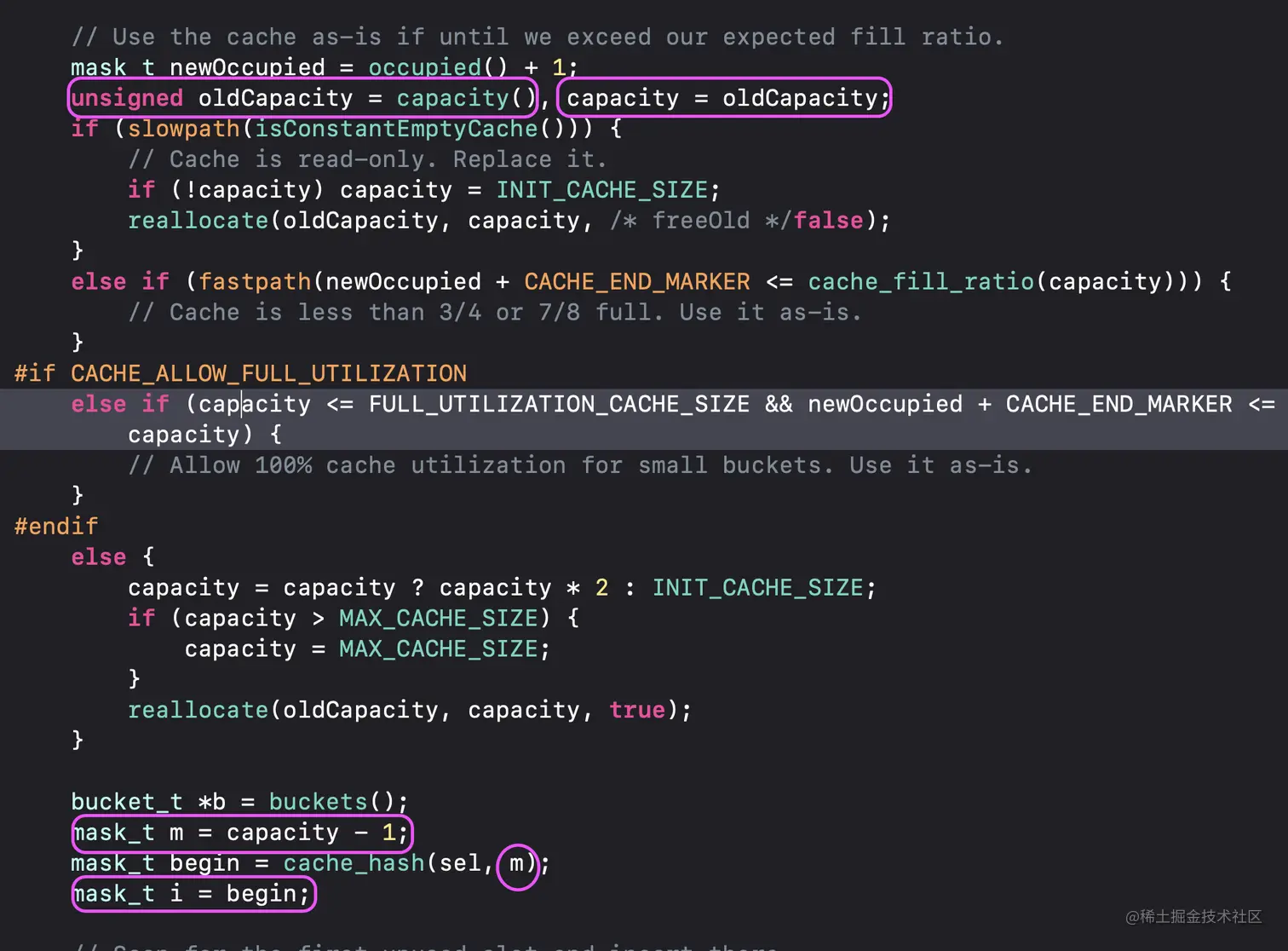Click 'slowpath' macro call
The image size is (1288, 951).
pyautogui.click(x=184, y=129)
